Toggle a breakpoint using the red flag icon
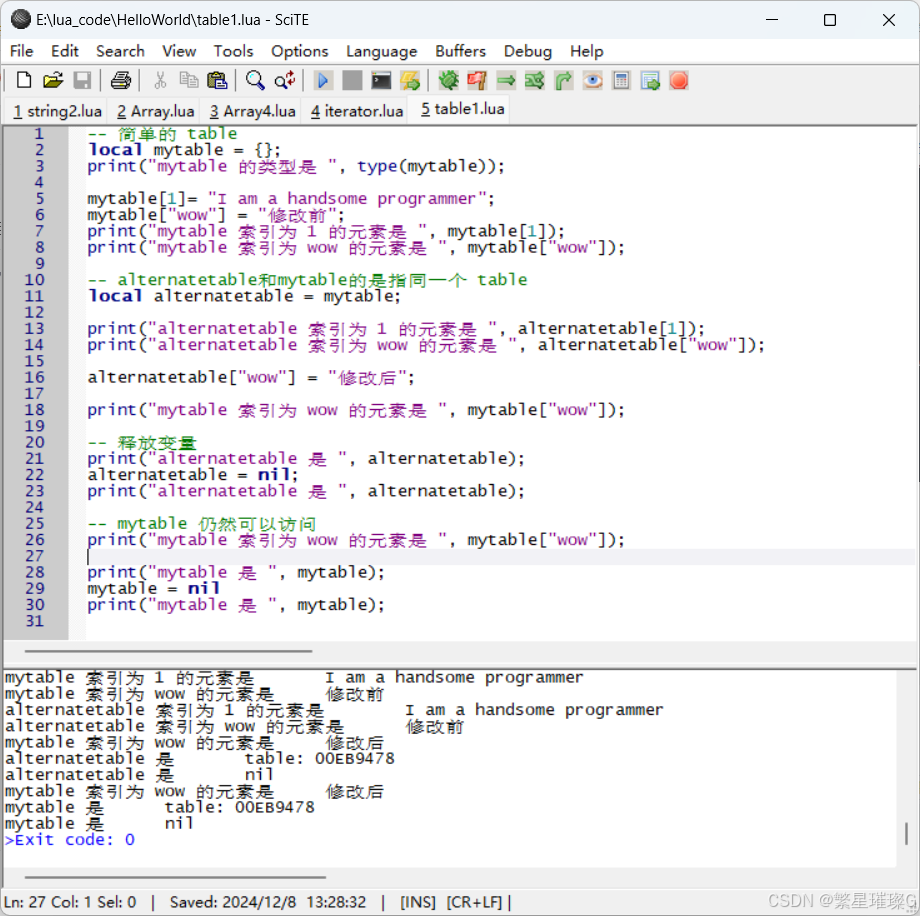Image resolution: width=920 pixels, height=916 pixels. pos(477,80)
